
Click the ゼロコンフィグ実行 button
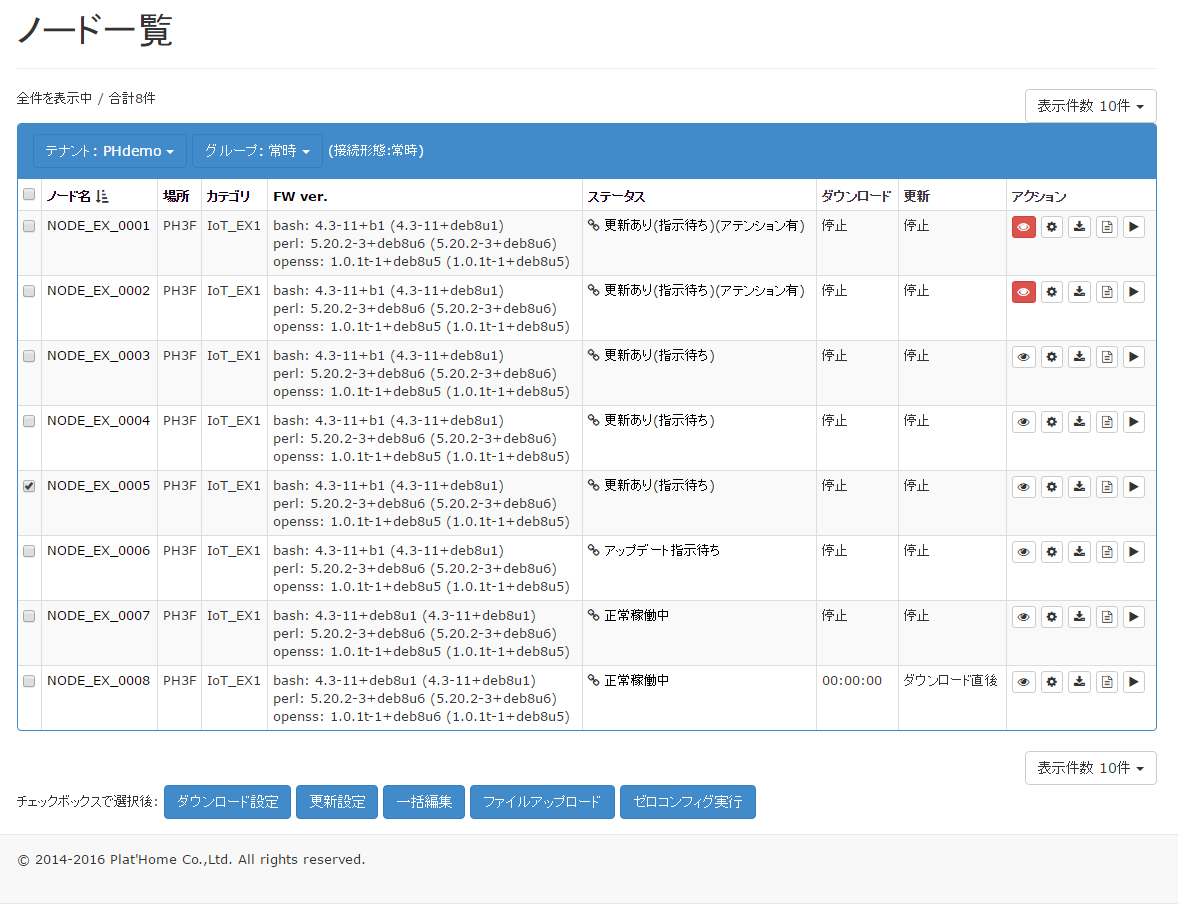(687, 802)
